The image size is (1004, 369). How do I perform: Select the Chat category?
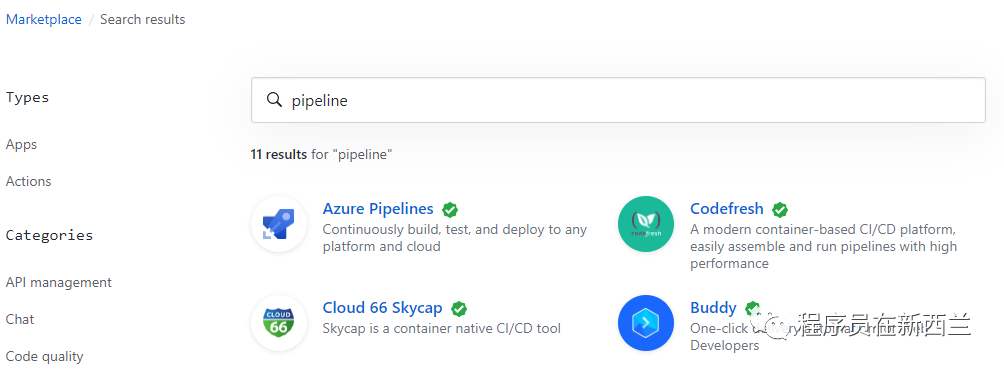(x=20, y=319)
